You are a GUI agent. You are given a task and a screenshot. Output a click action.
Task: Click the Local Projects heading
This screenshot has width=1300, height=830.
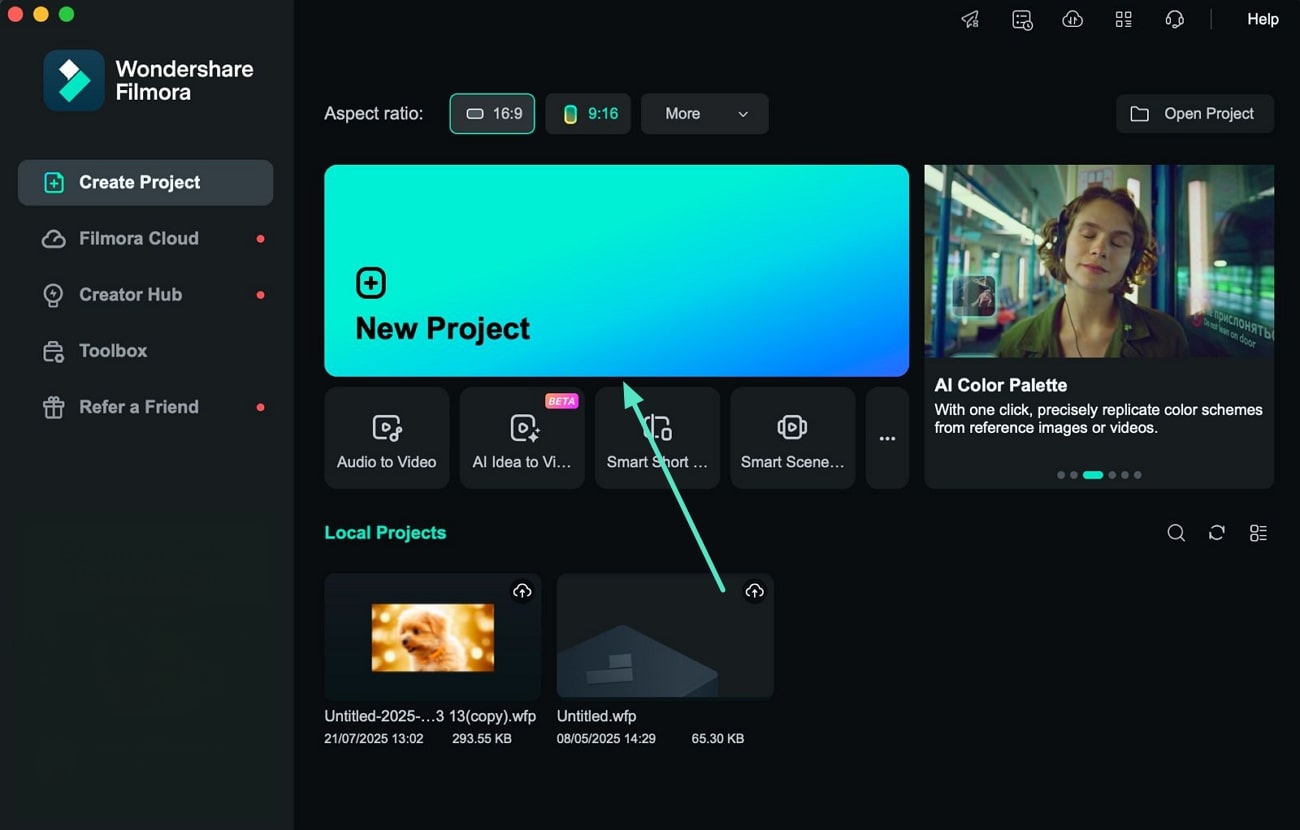click(385, 533)
